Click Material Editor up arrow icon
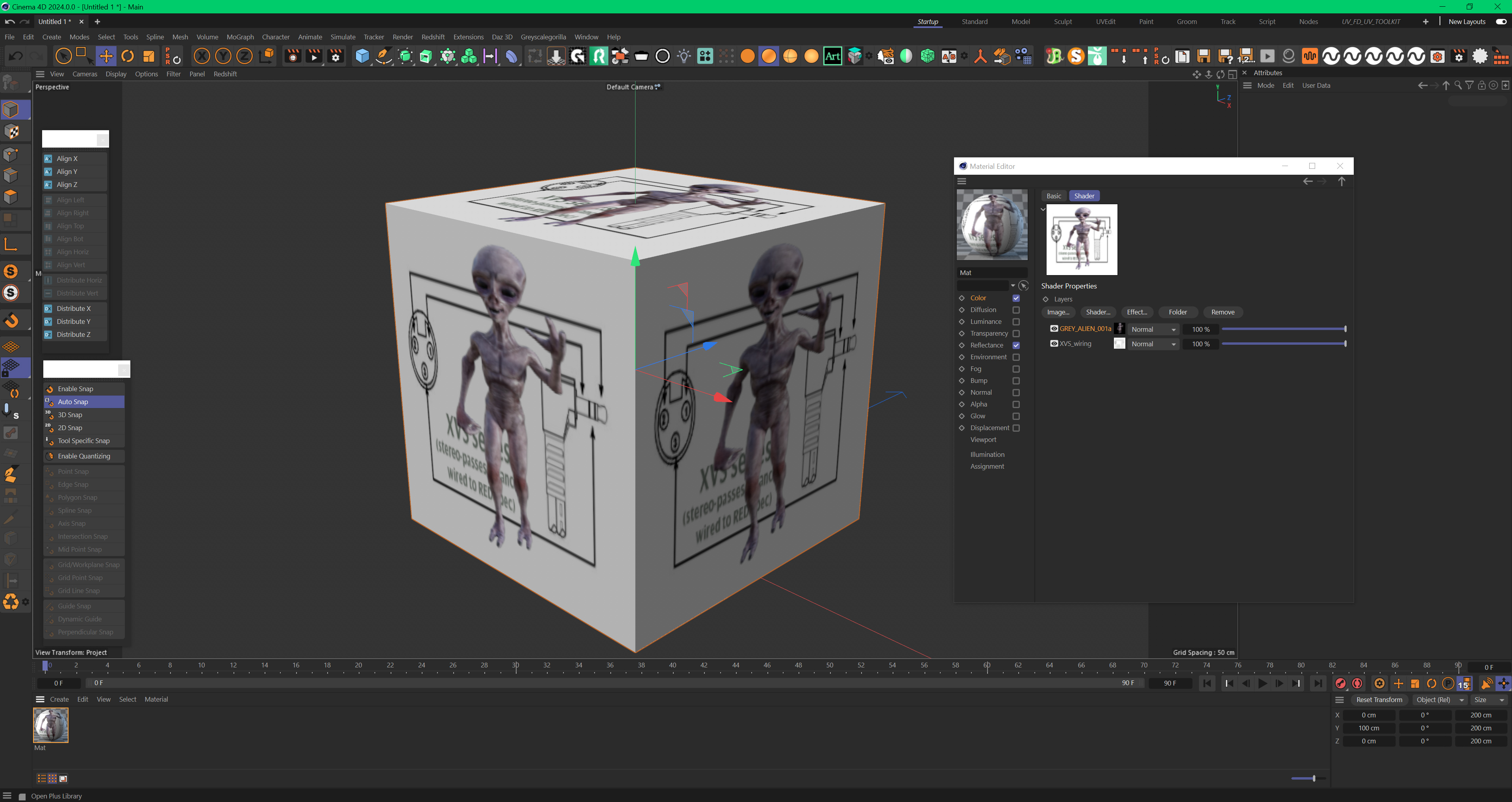Viewport: 1512px width, 802px height. (x=1342, y=181)
